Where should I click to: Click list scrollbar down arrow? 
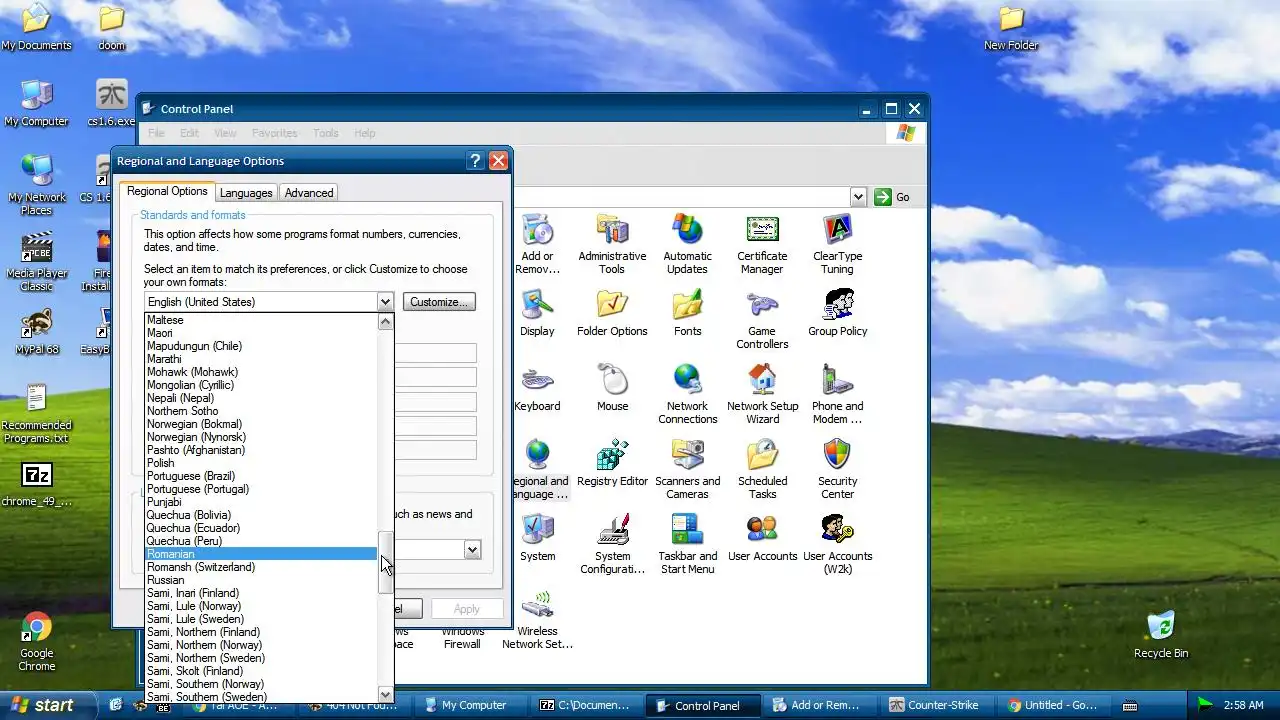point(385,694)
